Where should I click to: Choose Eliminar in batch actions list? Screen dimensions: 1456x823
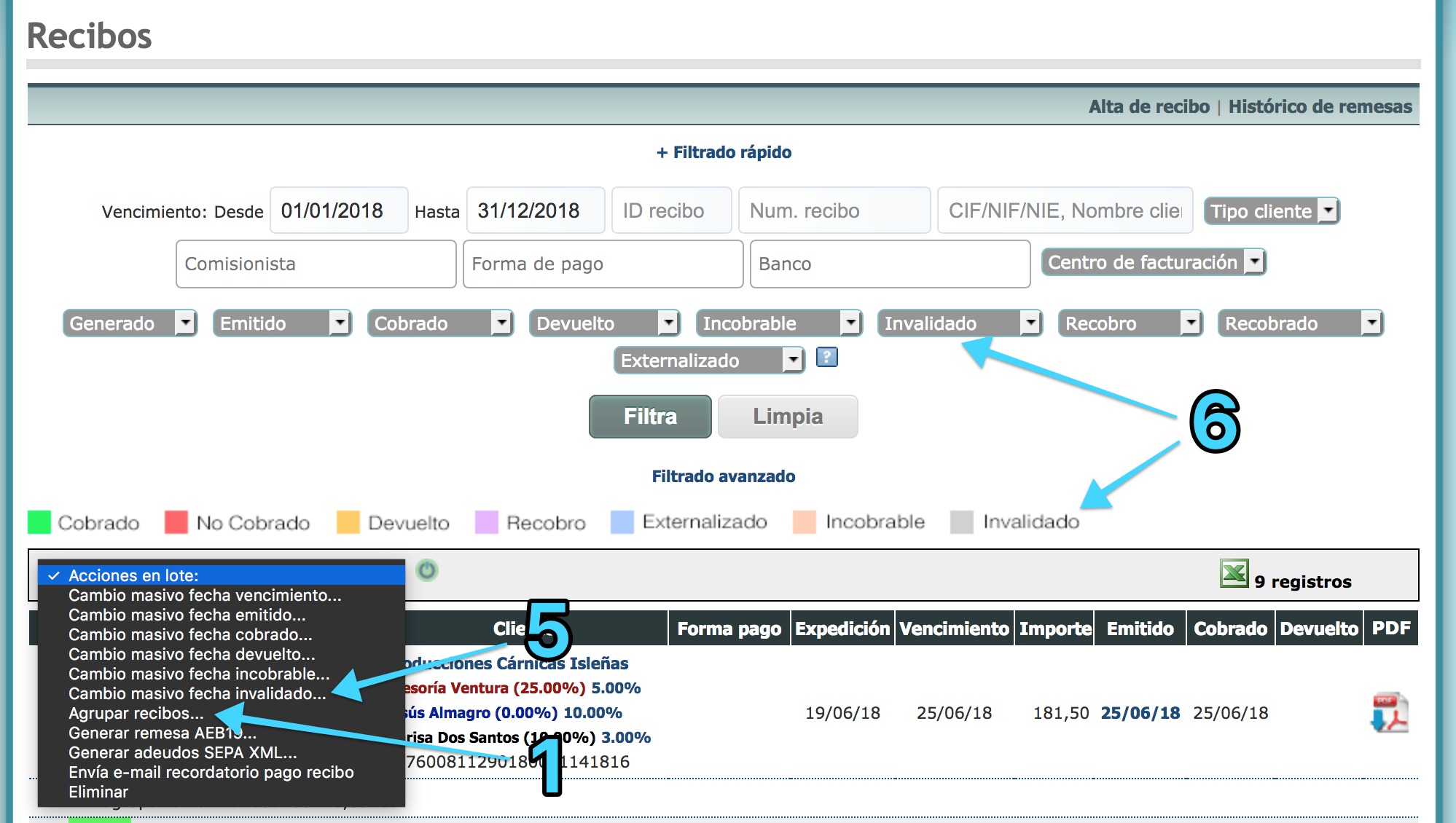(x=98, y=792)
